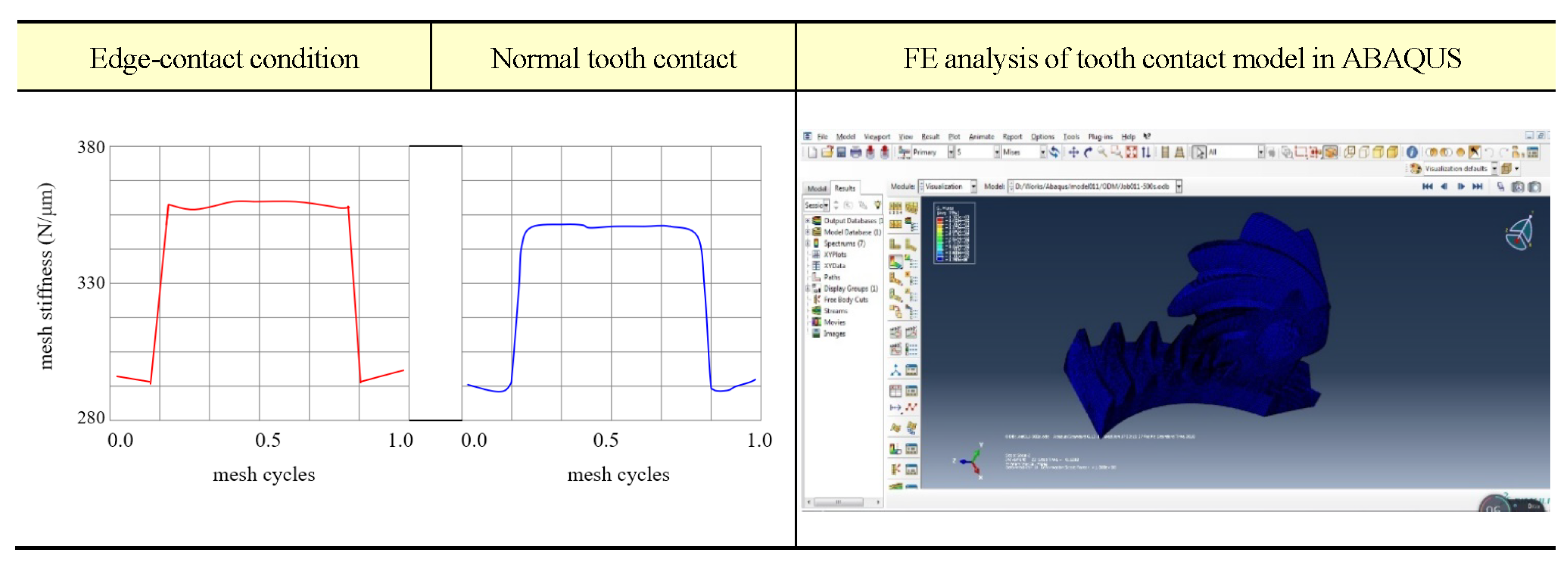This screenshot has height=567, width=1568.
Task: Expand the Output Databases tree node
Action: [x=808, y=220]
